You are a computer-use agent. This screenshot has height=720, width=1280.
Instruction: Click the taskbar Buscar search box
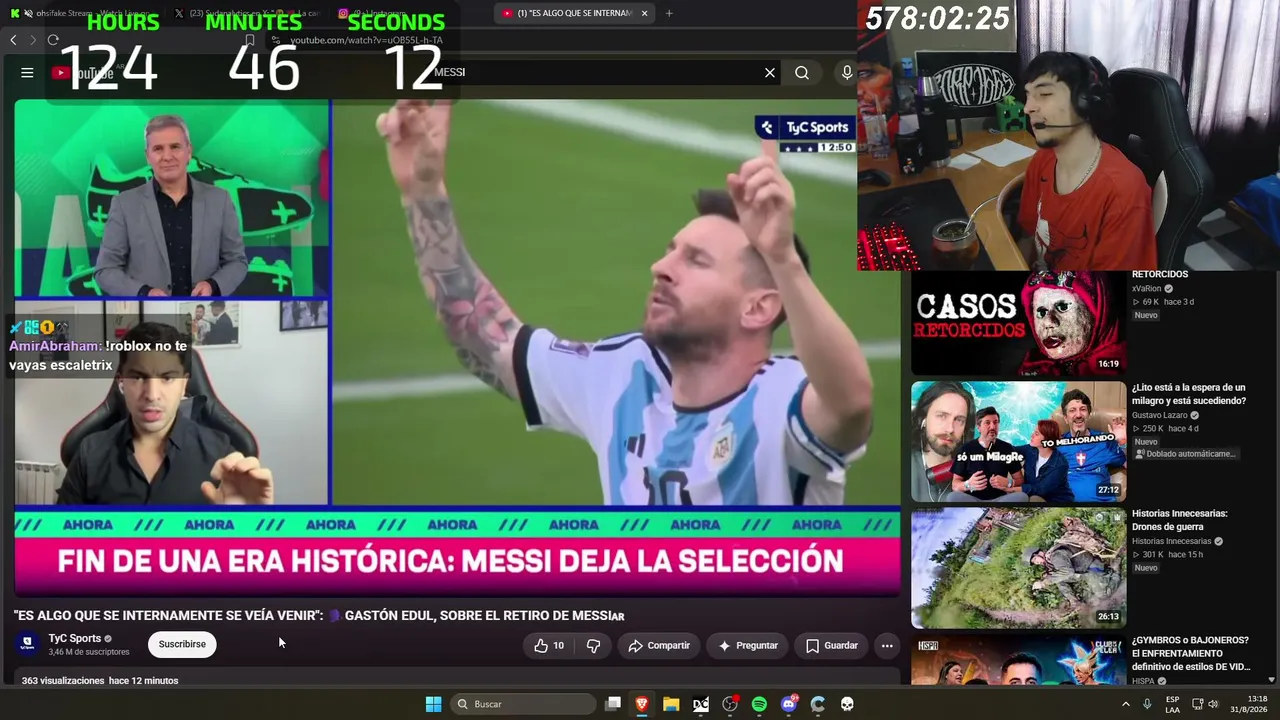click(x=521, y=704)
